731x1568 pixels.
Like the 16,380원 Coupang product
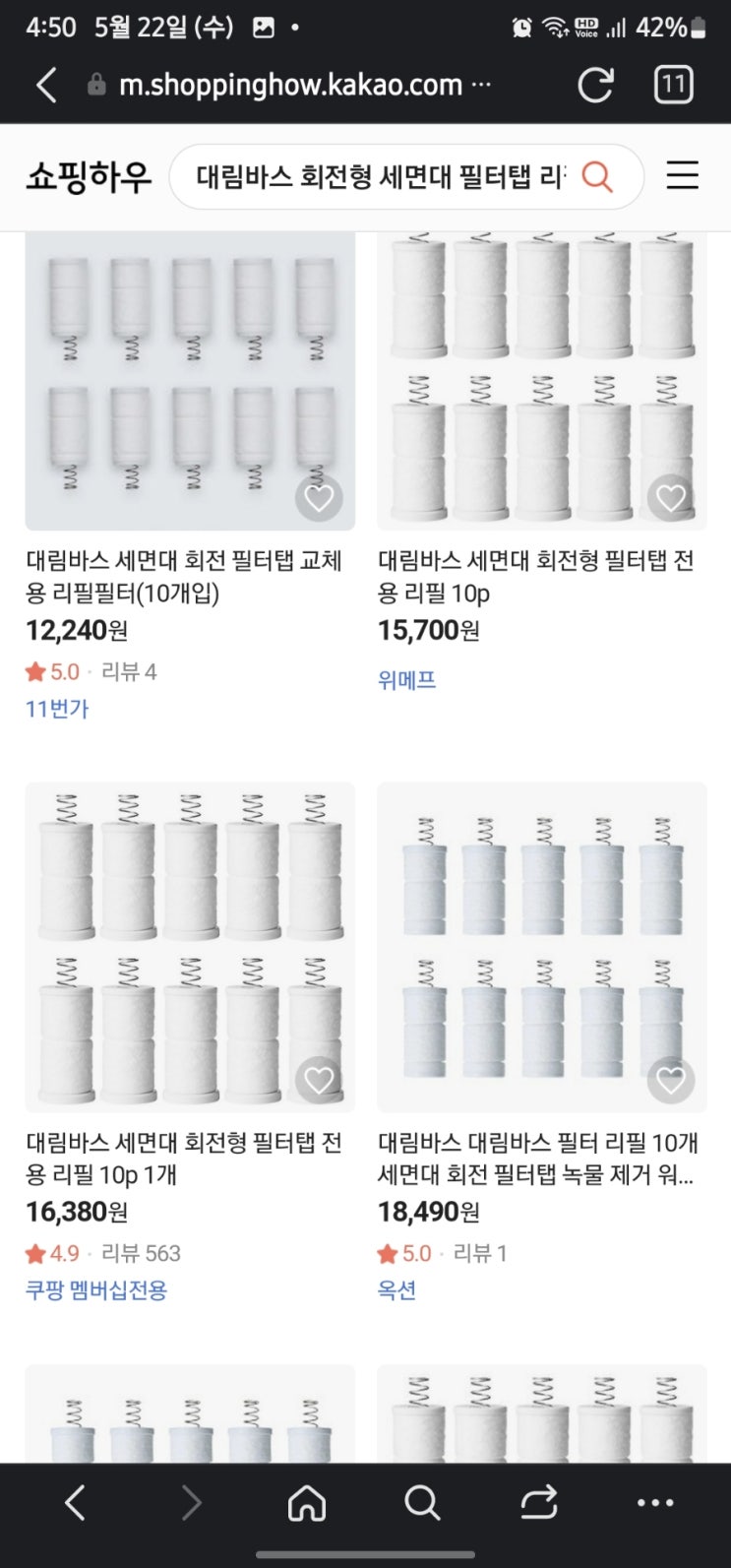point(319,1080)
